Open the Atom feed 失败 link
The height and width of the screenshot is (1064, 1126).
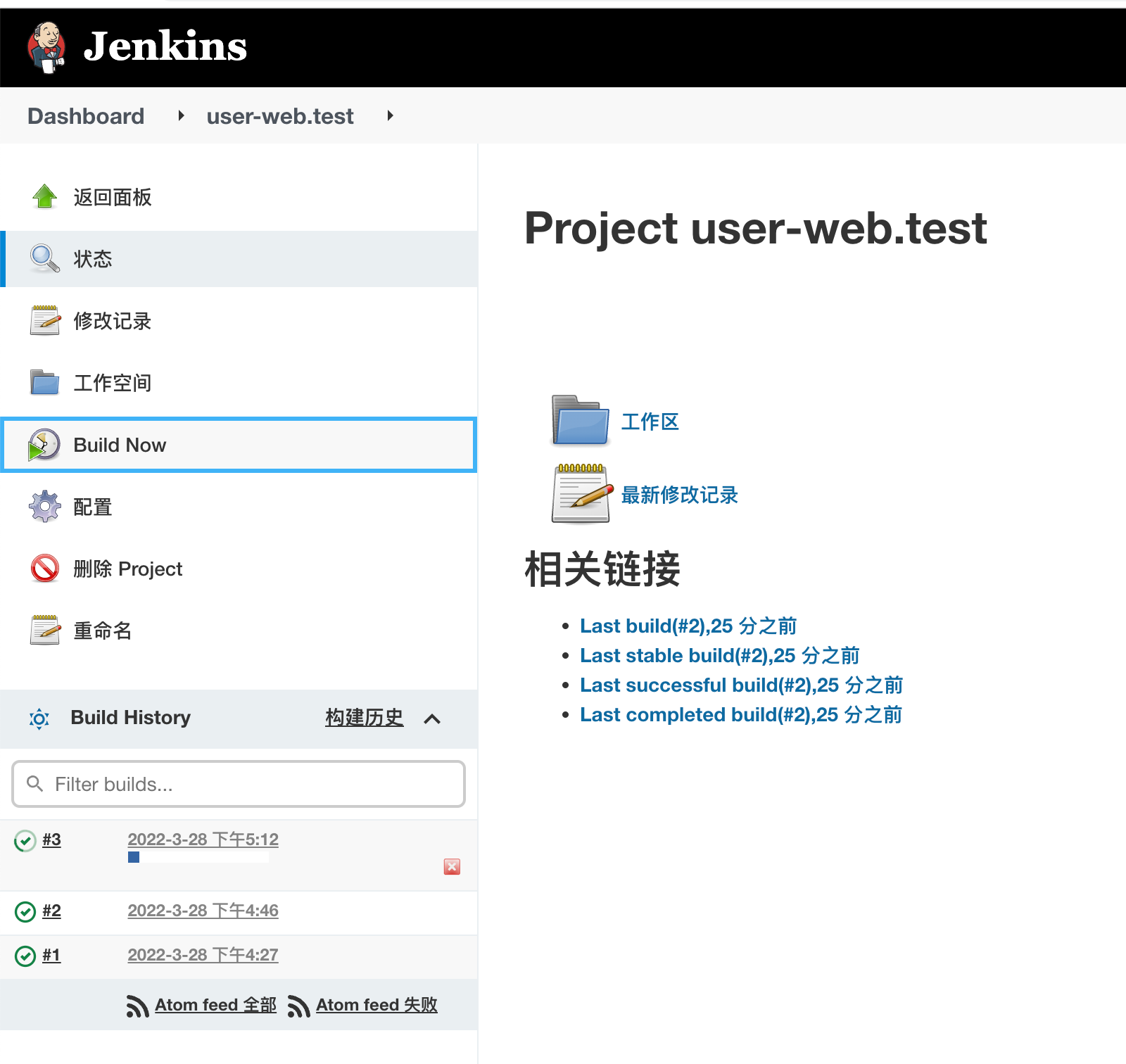click(377, 1005)
